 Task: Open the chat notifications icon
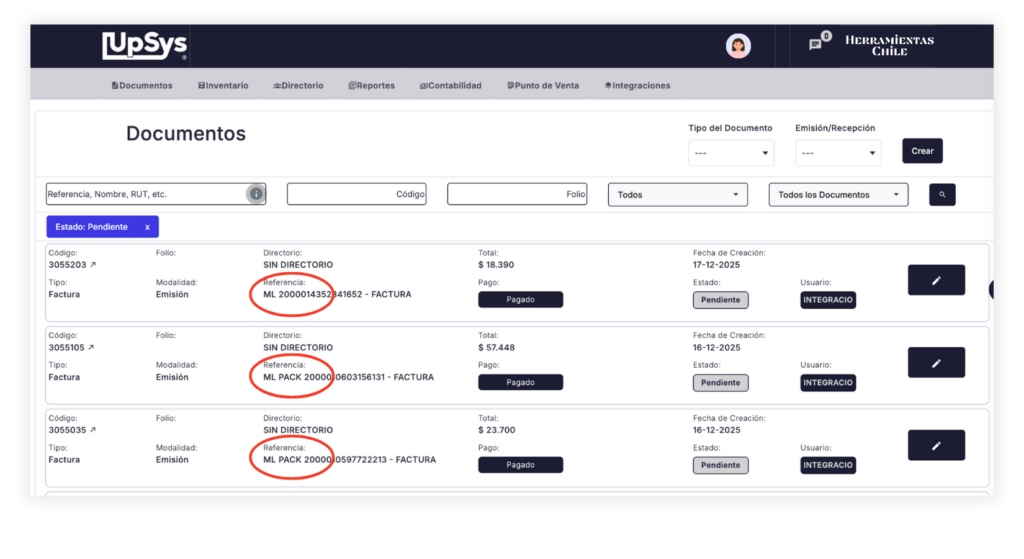pos(816,44)
